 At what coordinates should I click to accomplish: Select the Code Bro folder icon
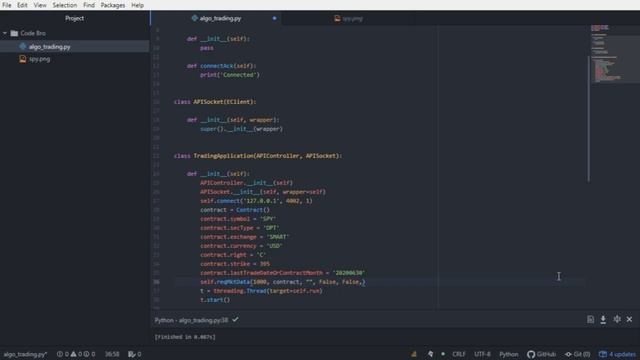click(14, 33)
